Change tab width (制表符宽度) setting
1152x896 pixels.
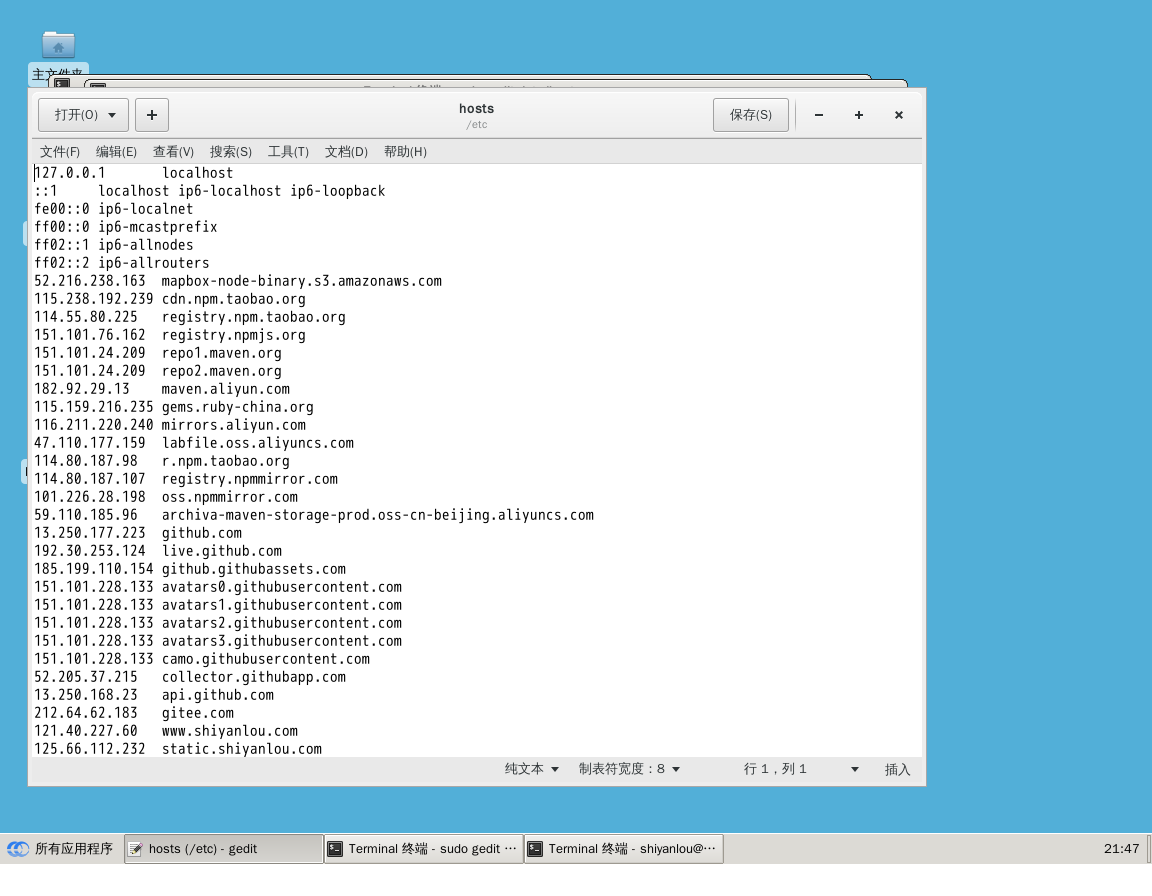pyautogui.click(x=629, y=769)
